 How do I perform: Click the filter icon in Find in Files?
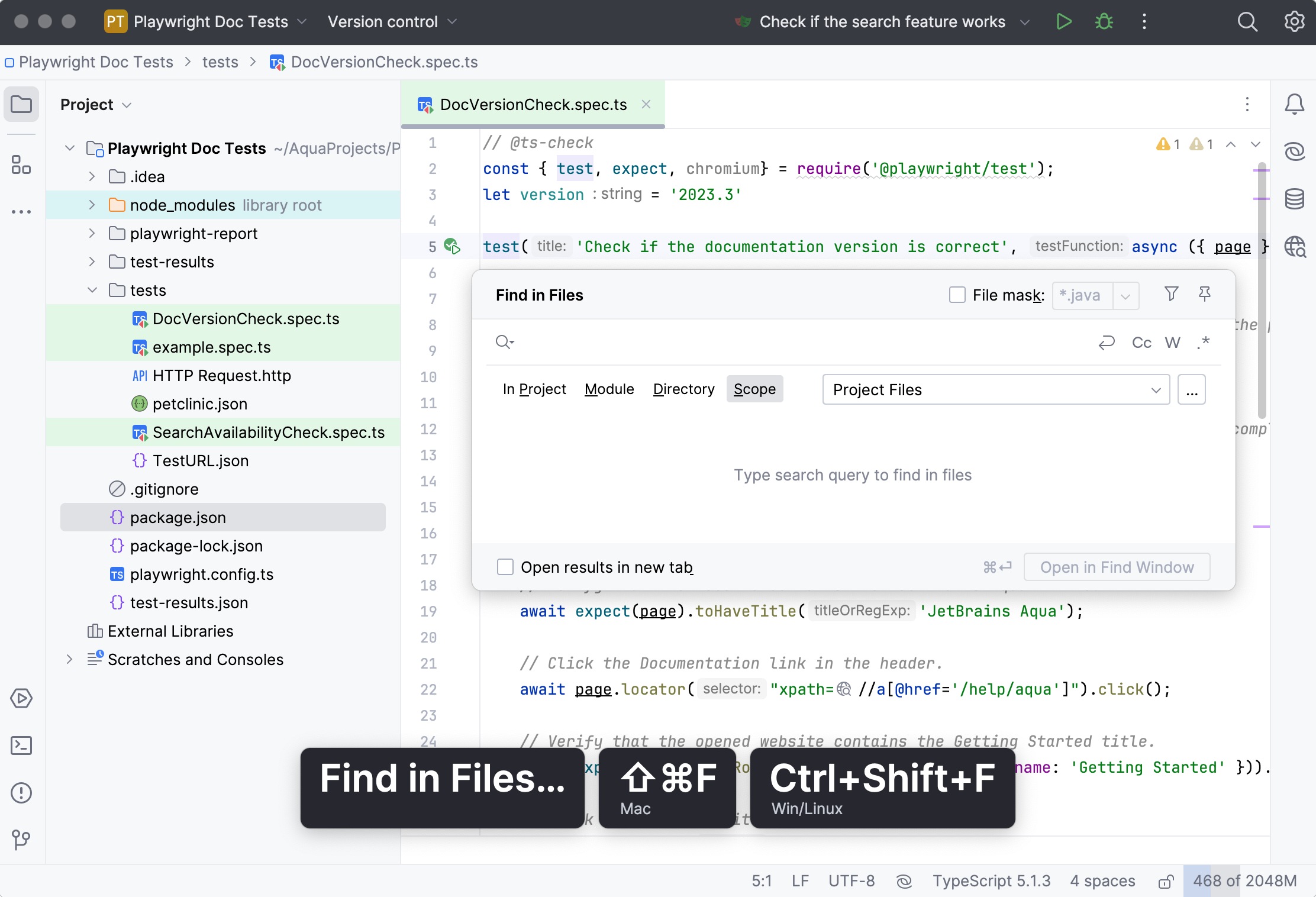(1171, 294)
